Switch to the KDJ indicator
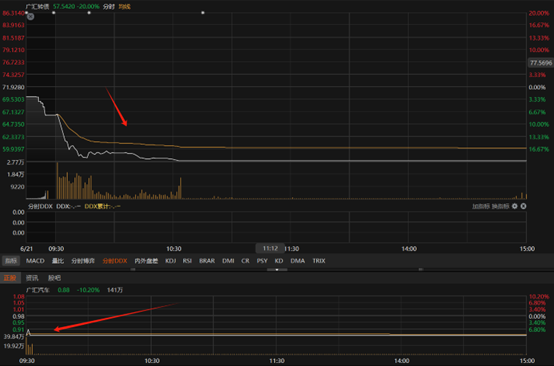 point(171,261)
